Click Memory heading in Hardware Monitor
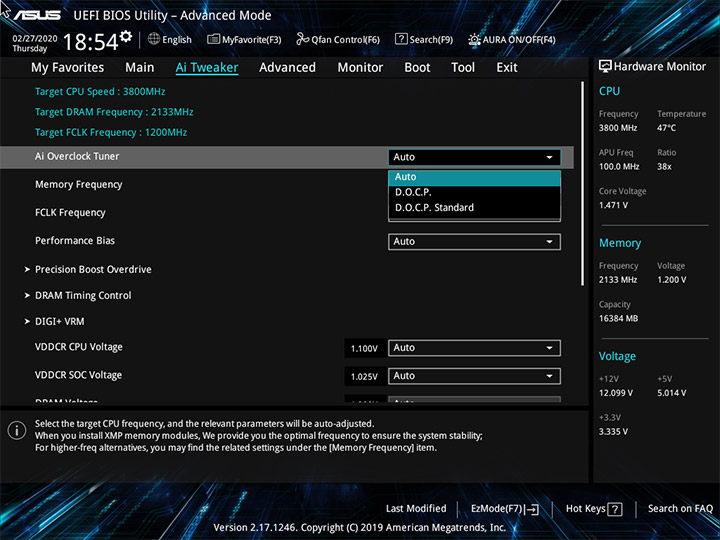Viewport: 720px width, 540px height. (620, 243)
